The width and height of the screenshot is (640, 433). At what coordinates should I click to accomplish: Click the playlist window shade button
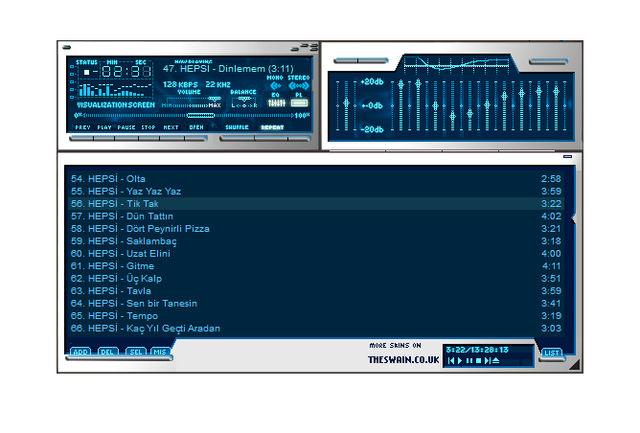pos(567,156)
